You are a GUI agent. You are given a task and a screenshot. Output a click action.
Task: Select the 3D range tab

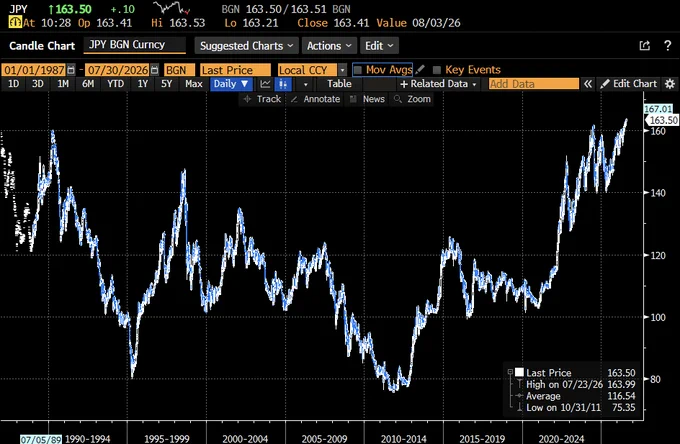tap(38, 84)
